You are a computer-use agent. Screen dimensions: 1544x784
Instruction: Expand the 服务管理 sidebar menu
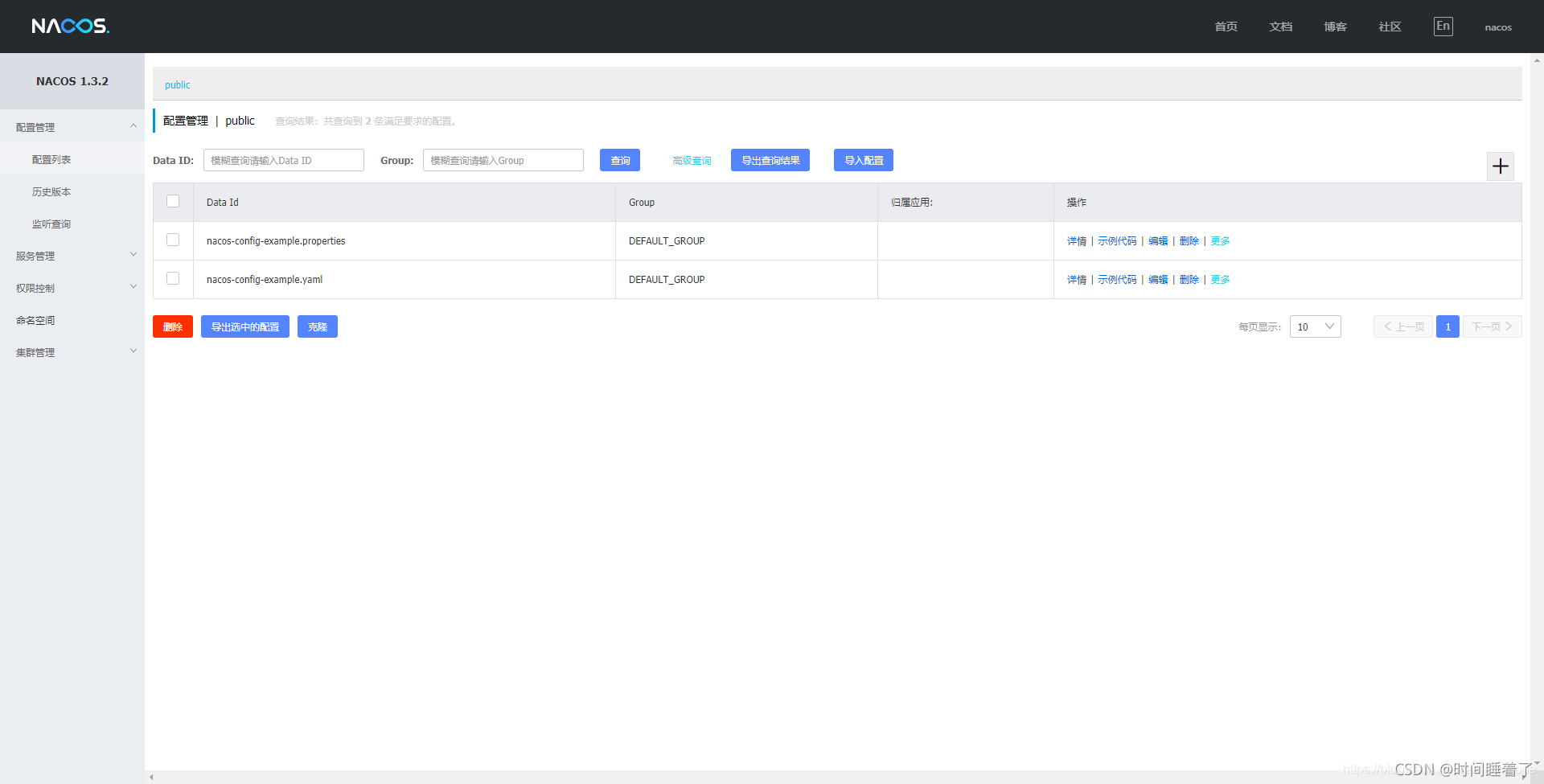pos(72,256)
